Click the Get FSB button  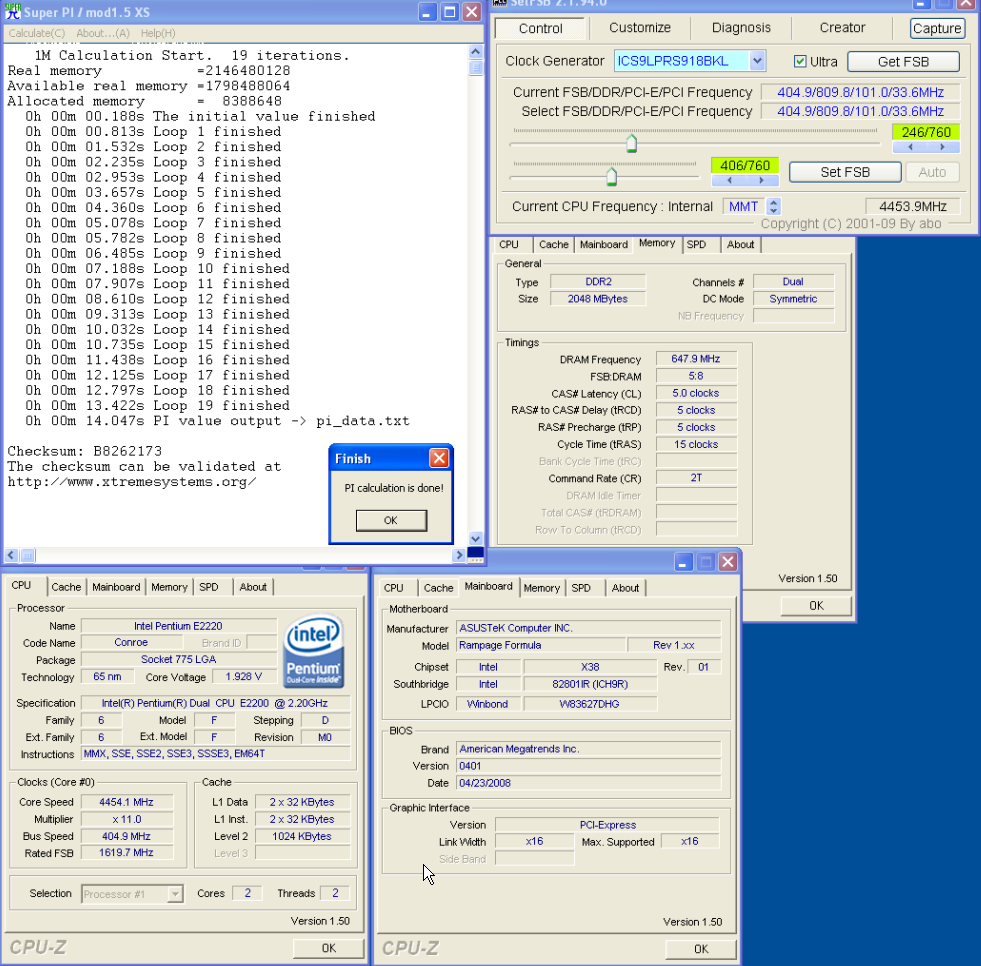point(903,61)
